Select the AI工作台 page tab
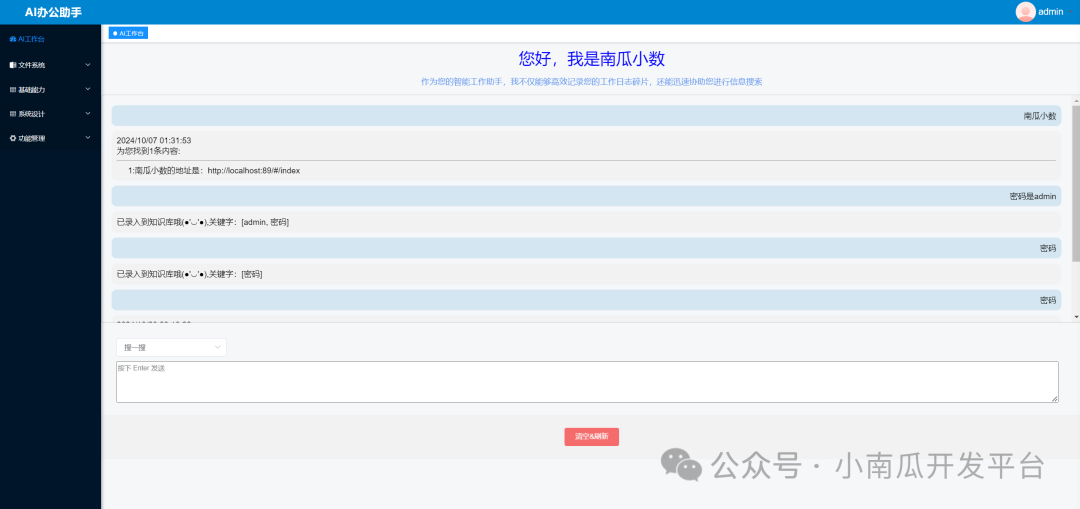This screenshot has height=509, width=1080. [128, 33]
